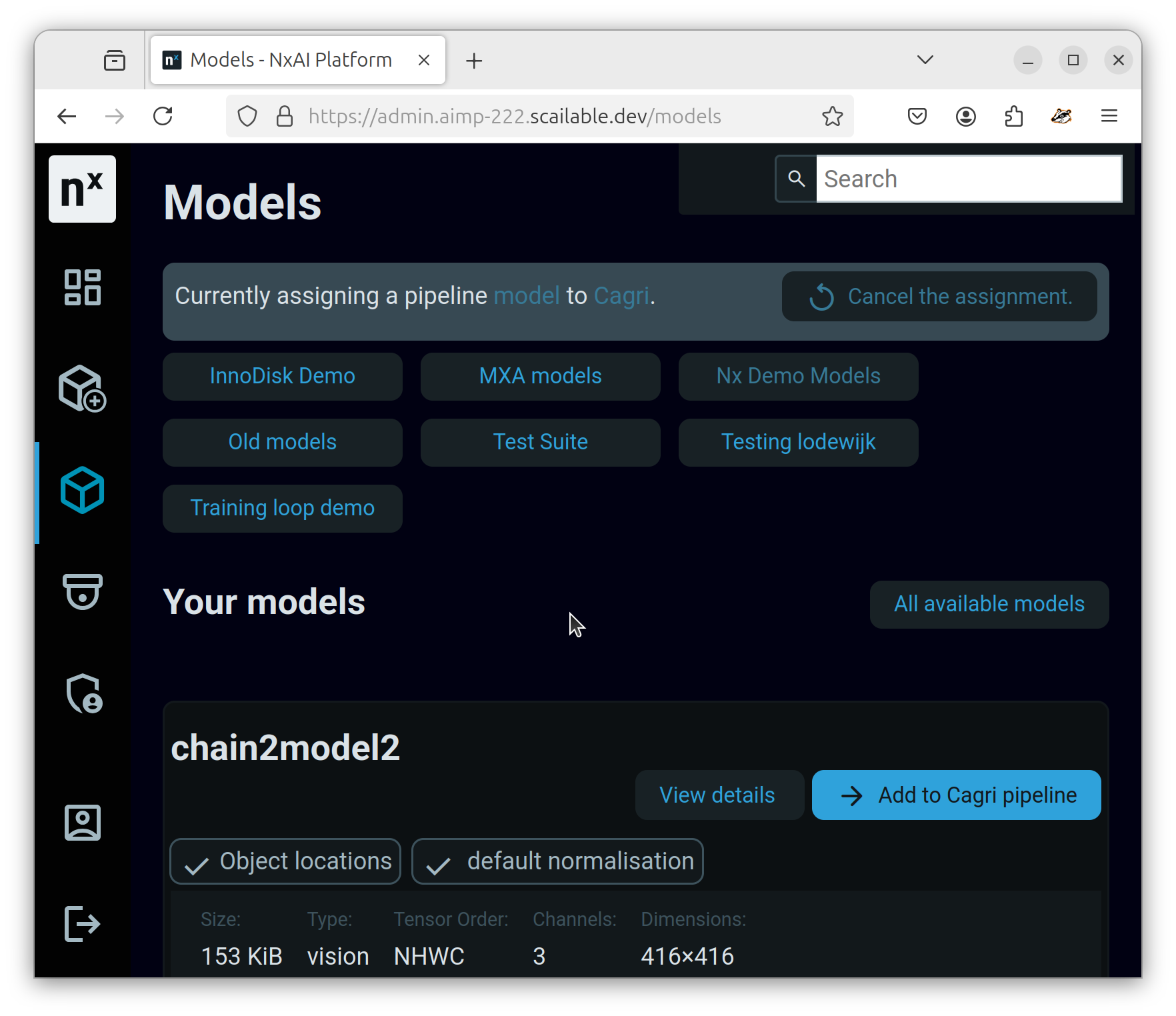Open the dashboard grid icon in sidebar
Image resolution: width=1176 pixels, height=1016 pixels.
(83, 287)
